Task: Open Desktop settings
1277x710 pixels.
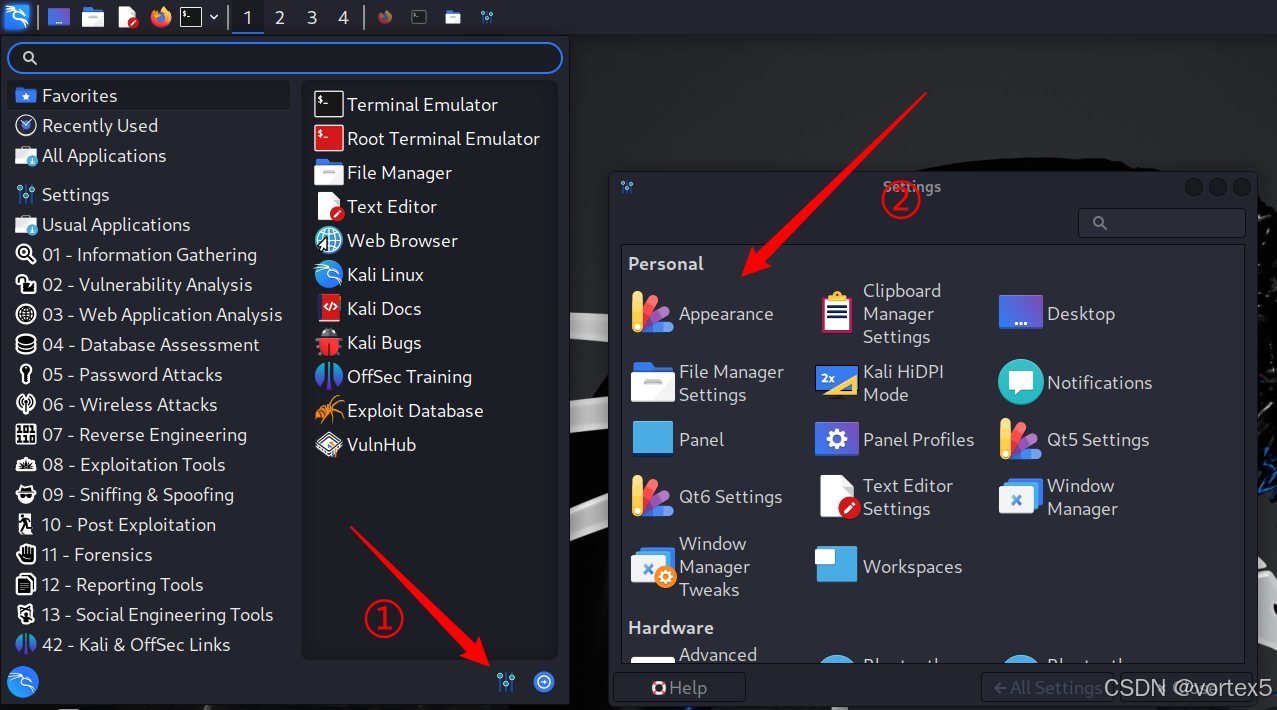Action: [x=1057, y=313]
